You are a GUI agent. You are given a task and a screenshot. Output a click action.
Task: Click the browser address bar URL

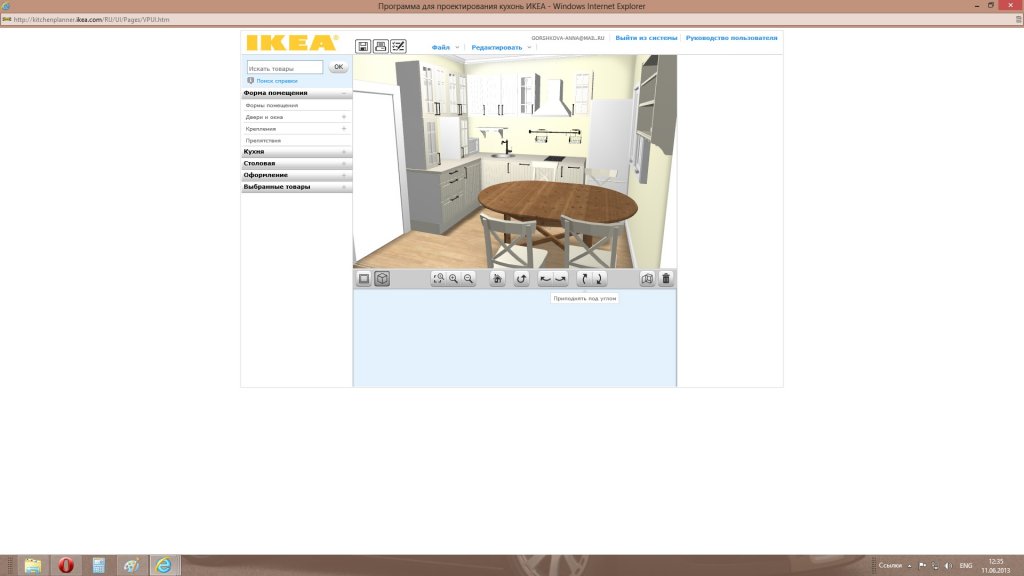91,20
